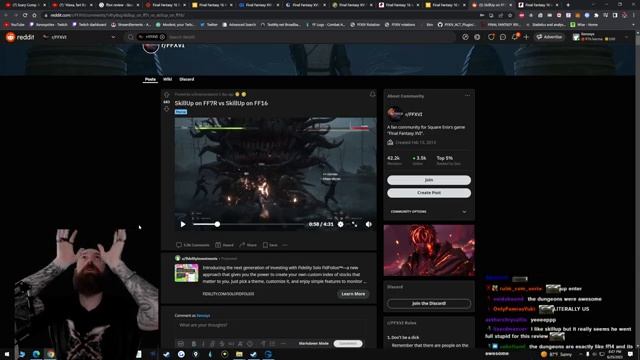Toggle bold in comment editor toolbar
The image size is (640, 360).
tap(194, 344)
